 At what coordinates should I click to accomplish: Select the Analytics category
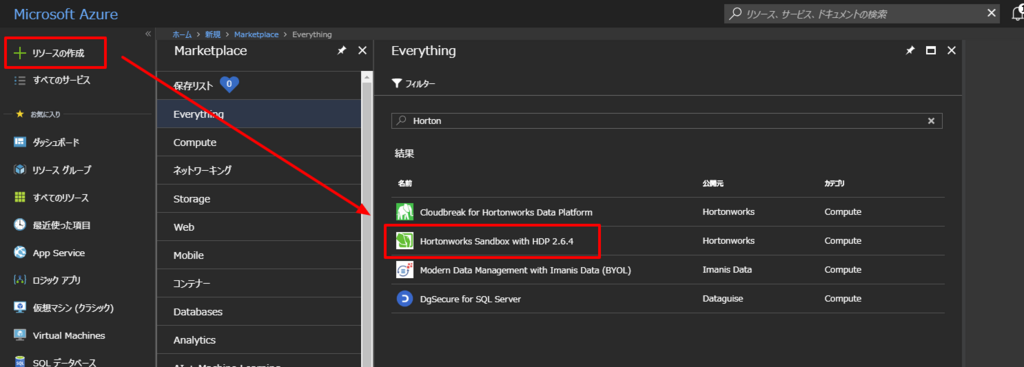click(259, 340)
